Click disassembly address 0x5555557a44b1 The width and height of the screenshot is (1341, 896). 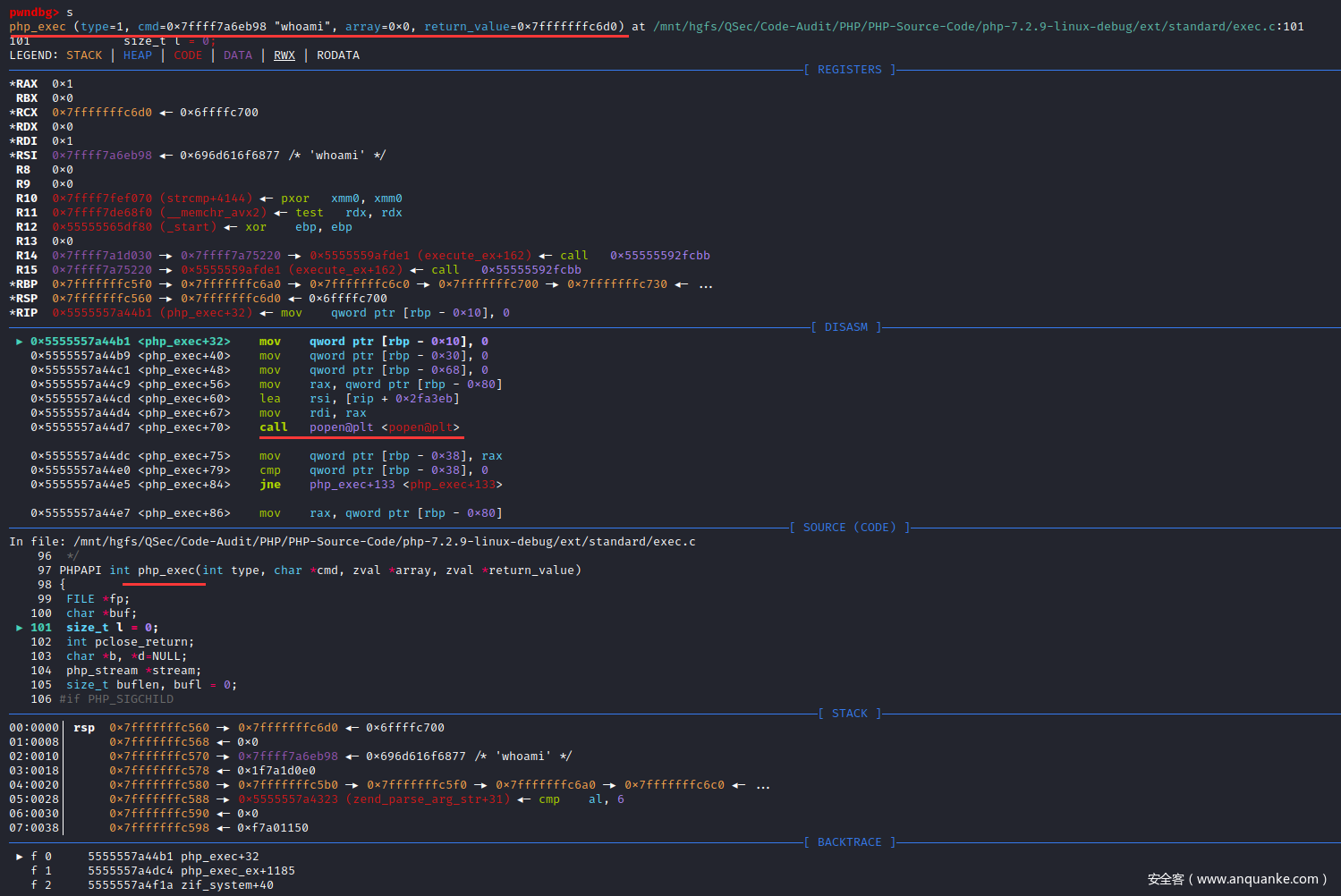pyautogui.click(x=81, y=342)
